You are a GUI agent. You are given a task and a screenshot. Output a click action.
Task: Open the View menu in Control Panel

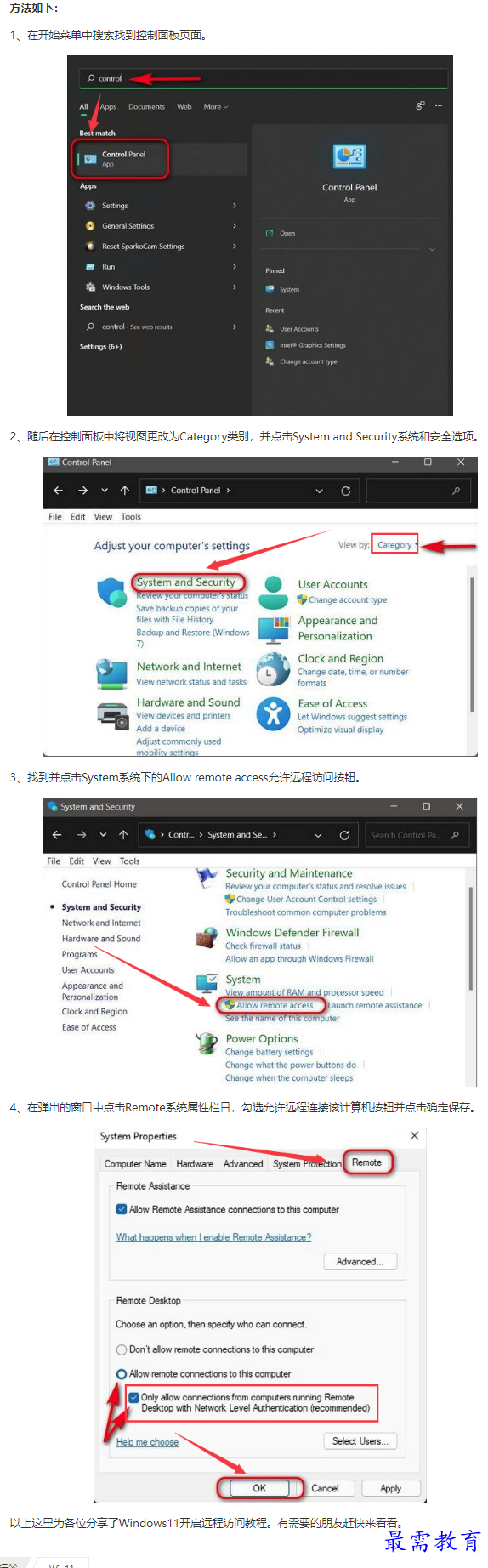click(103, 517)
